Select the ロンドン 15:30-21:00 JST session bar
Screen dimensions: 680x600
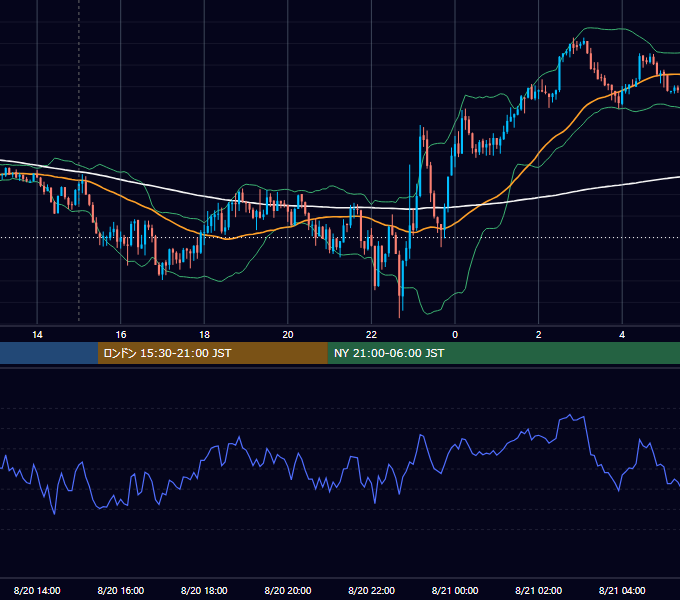click(x=212, y=353)
